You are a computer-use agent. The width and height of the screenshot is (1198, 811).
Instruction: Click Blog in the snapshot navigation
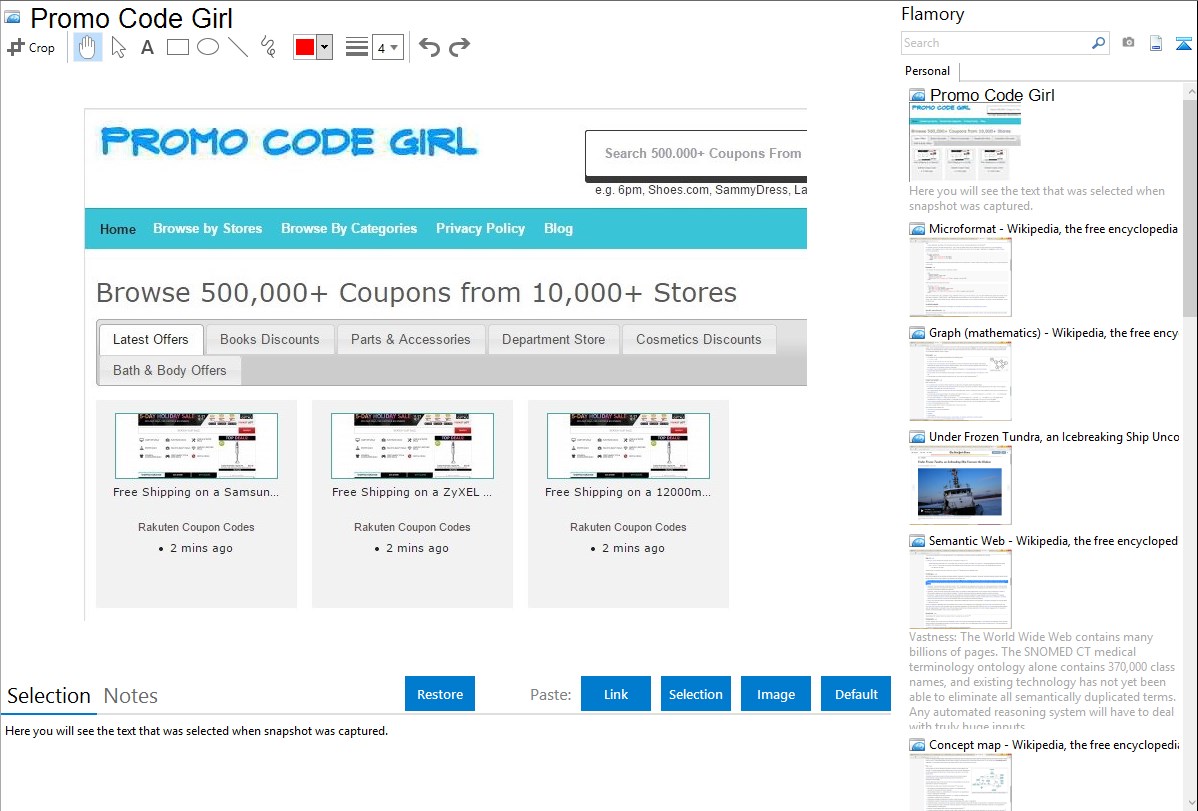559,229
